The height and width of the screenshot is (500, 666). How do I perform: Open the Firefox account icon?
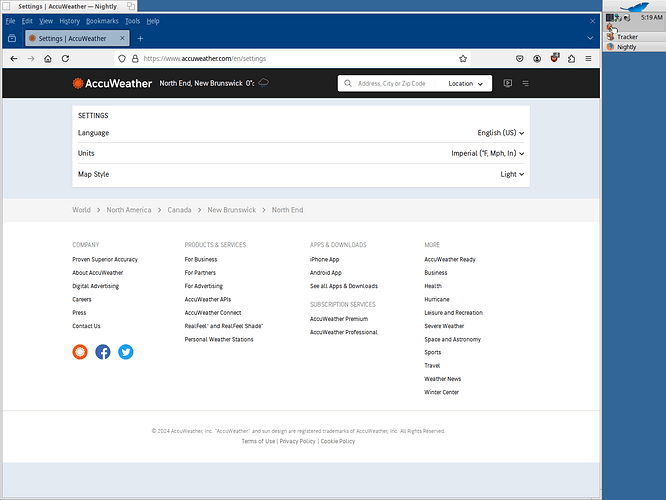[537, 59]
